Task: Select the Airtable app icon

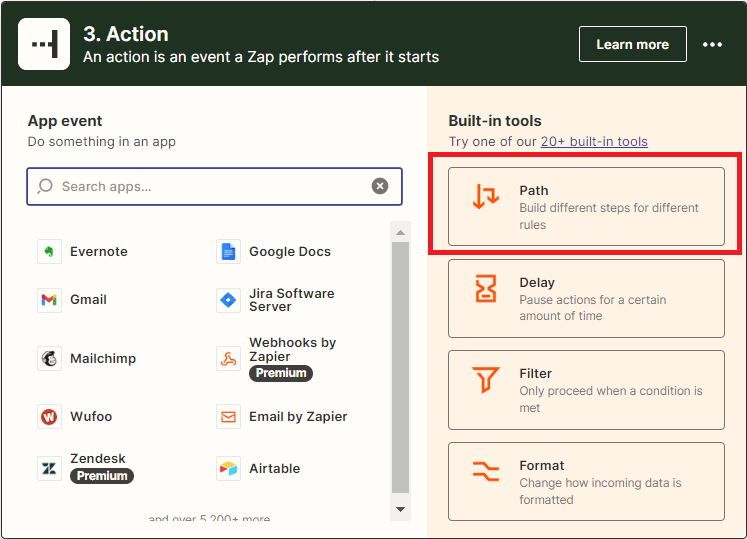Action: tap(228, 468)
